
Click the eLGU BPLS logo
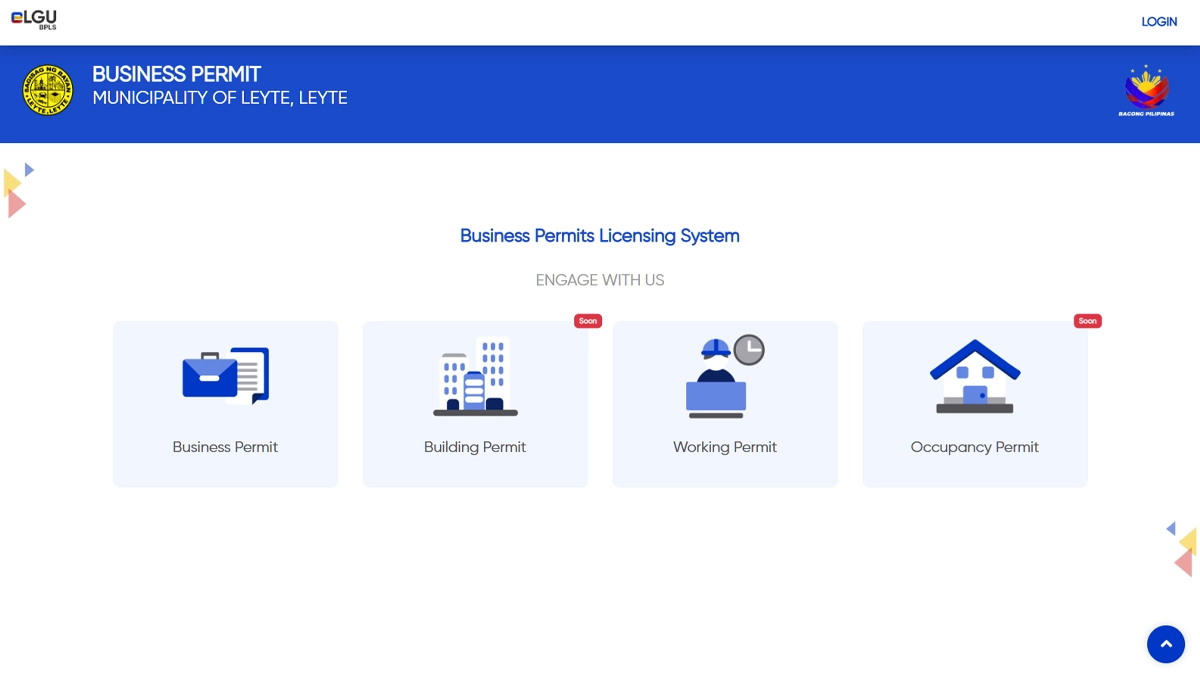(x=34, y=20)
